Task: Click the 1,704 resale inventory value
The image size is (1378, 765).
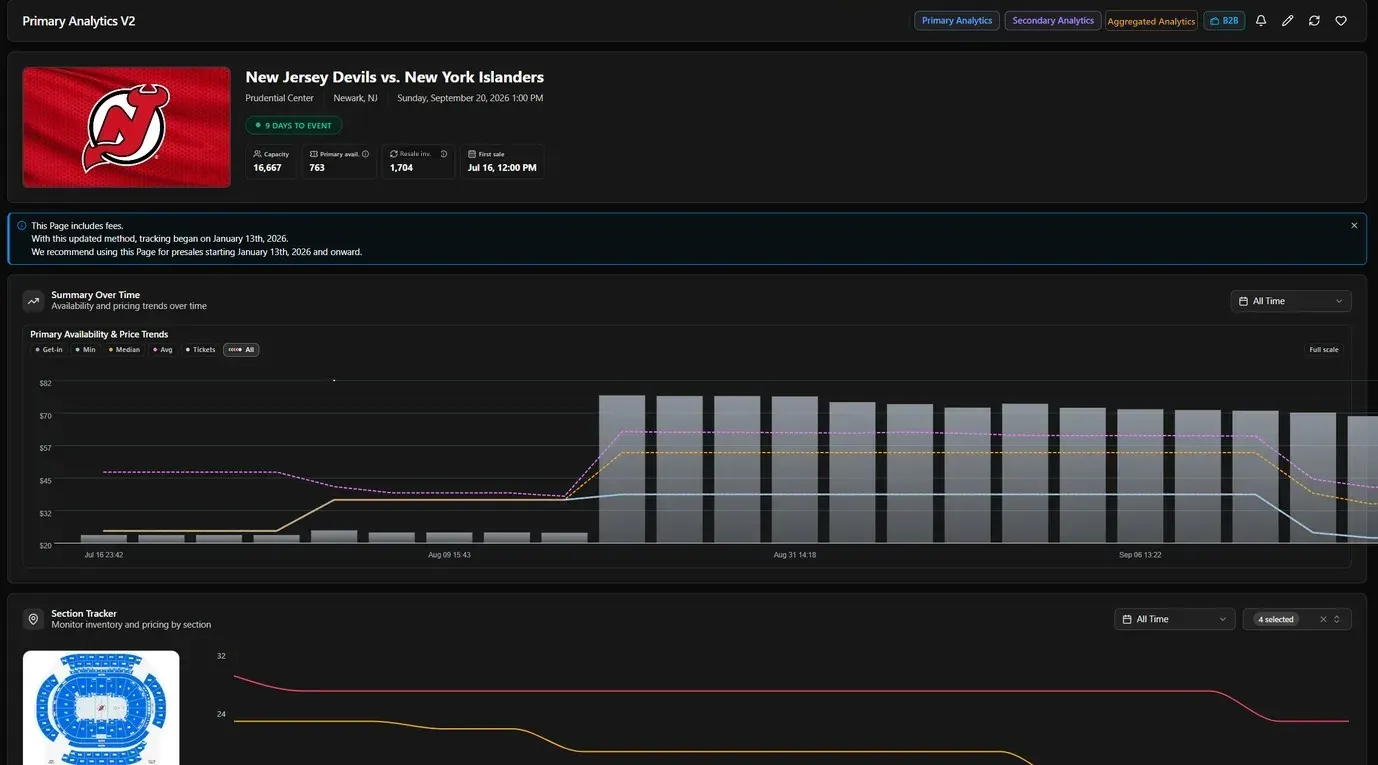Action: click(x=401, y=168)
